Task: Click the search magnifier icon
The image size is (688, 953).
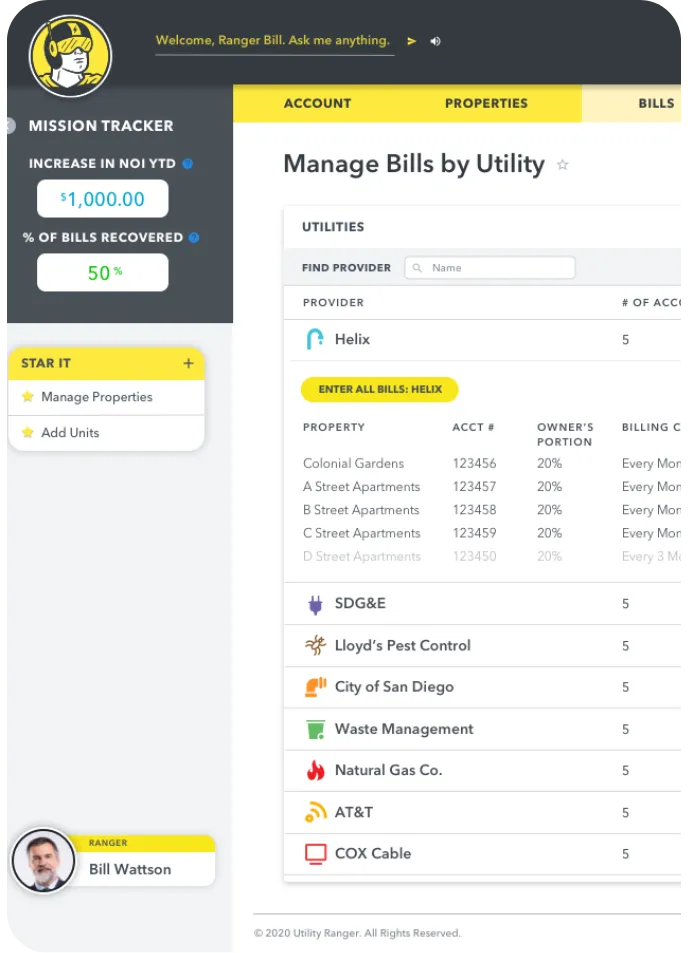Action: click(417, 268)
